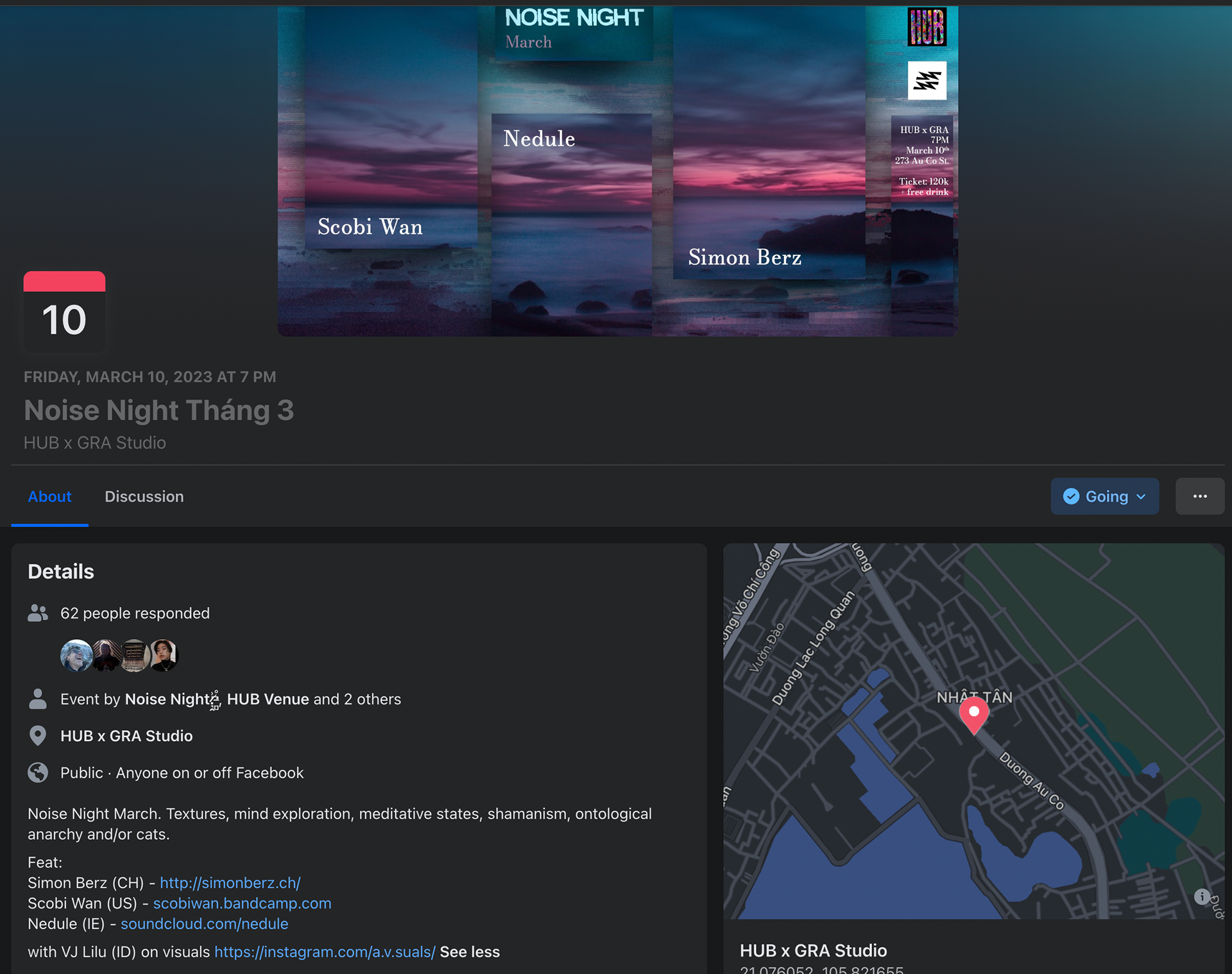Click the Going checkmark icon

point(1071,497)
